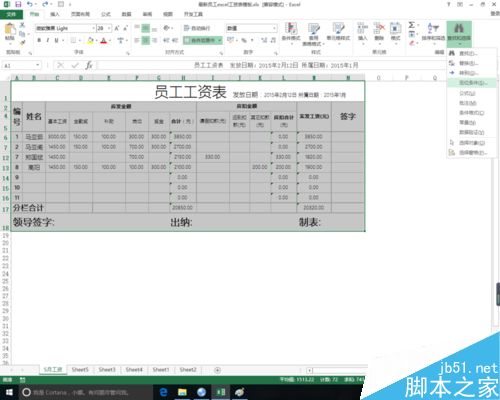
Task: Apply yellow fill color bucket
Action: tap(90, 40)
